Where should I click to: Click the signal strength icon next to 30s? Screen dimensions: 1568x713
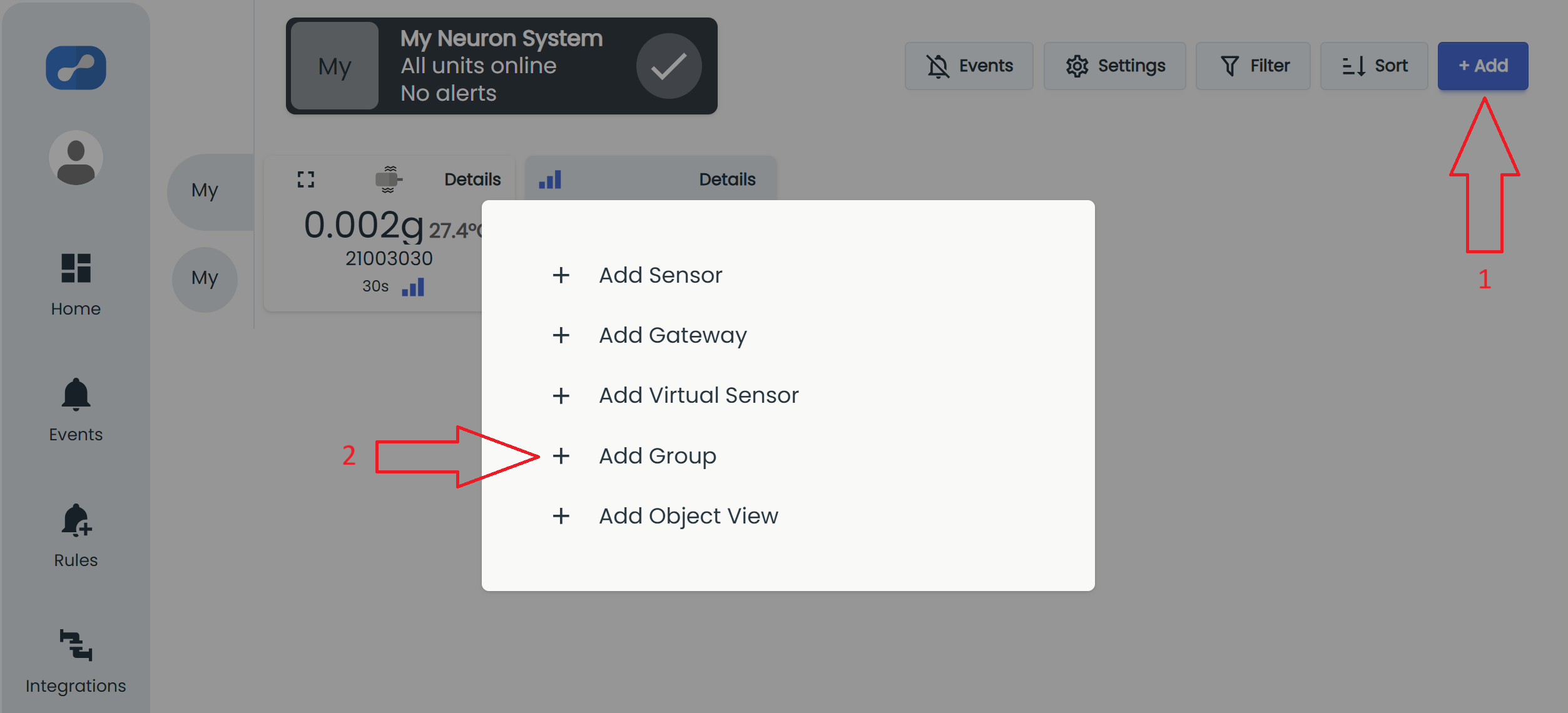(413, 287)
